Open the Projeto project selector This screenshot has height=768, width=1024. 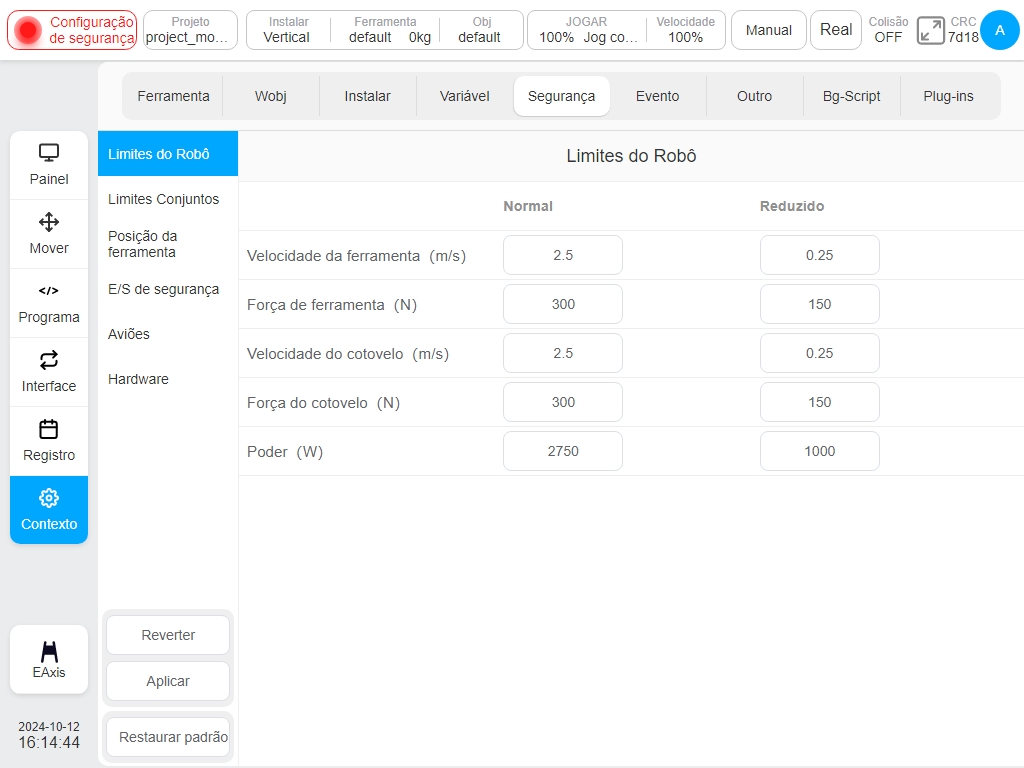(x=190, y=30)
